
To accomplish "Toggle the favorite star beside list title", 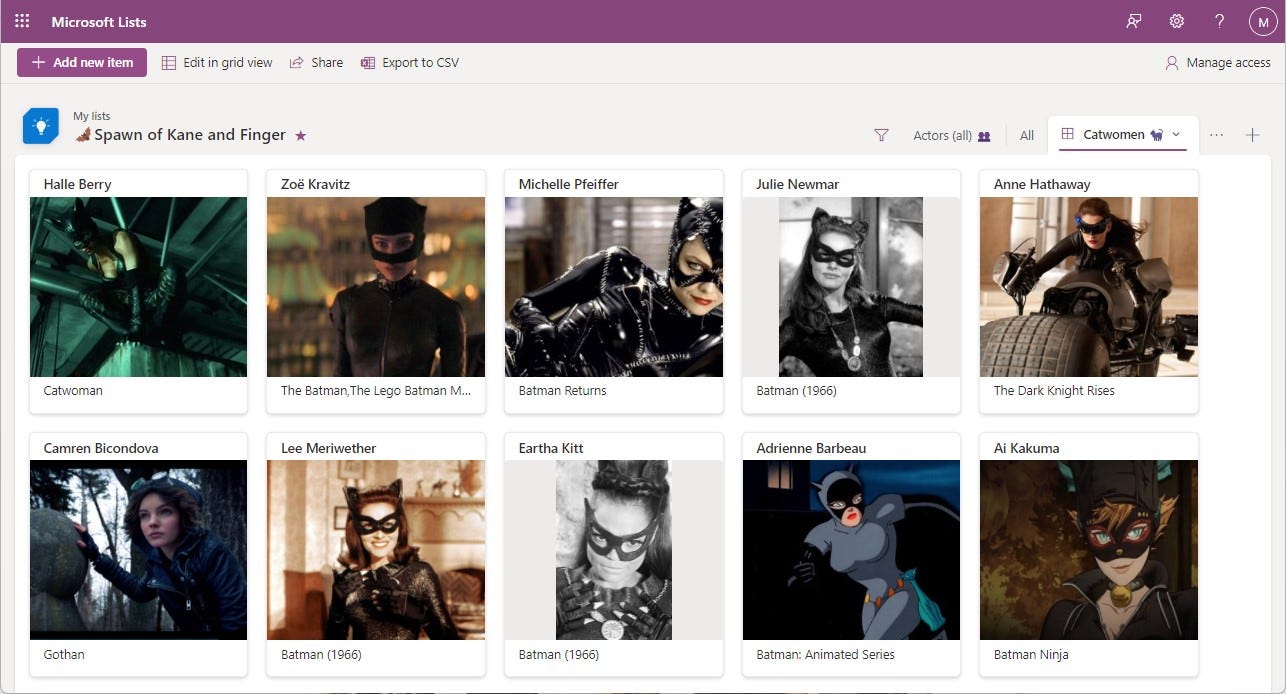I will [301, 135].
